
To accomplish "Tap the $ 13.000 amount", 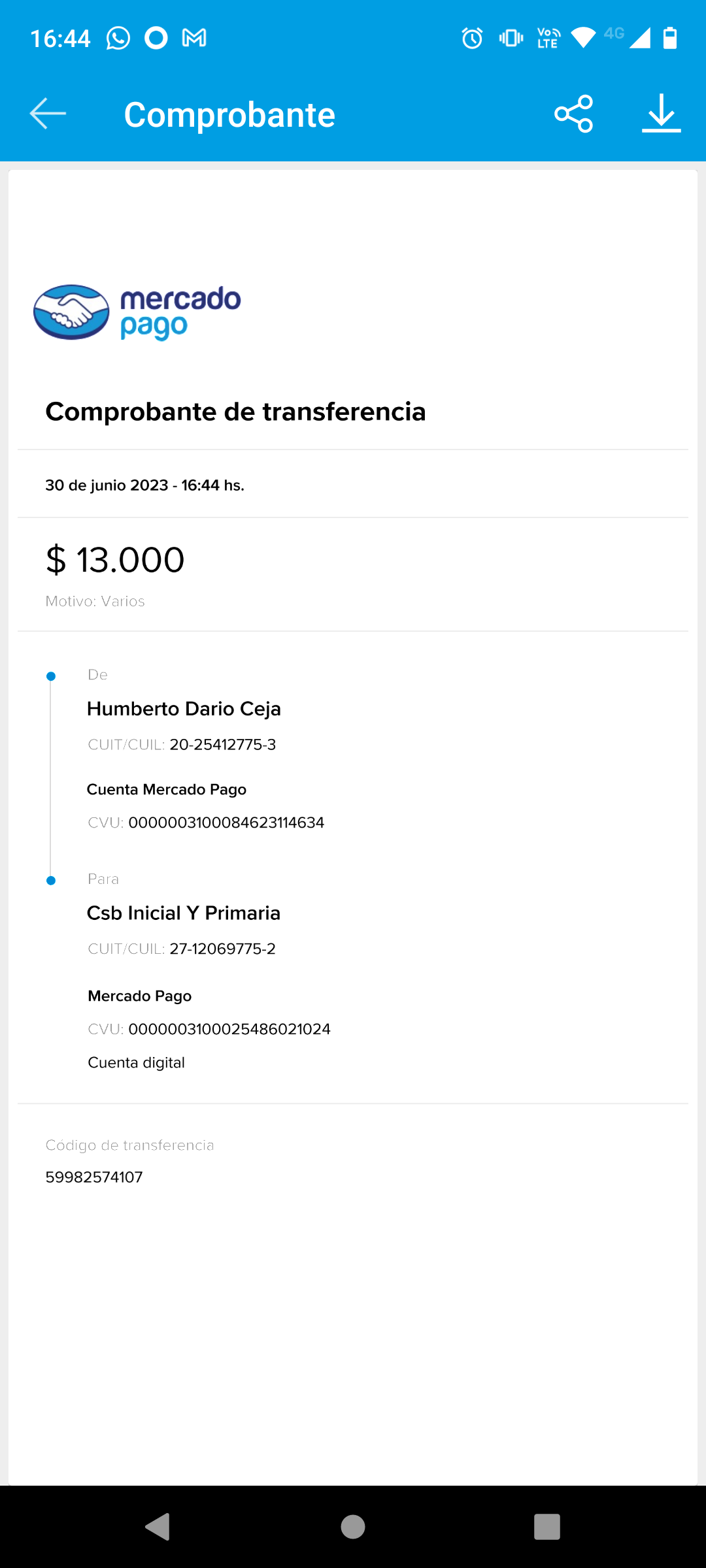I will pos(115,560).
